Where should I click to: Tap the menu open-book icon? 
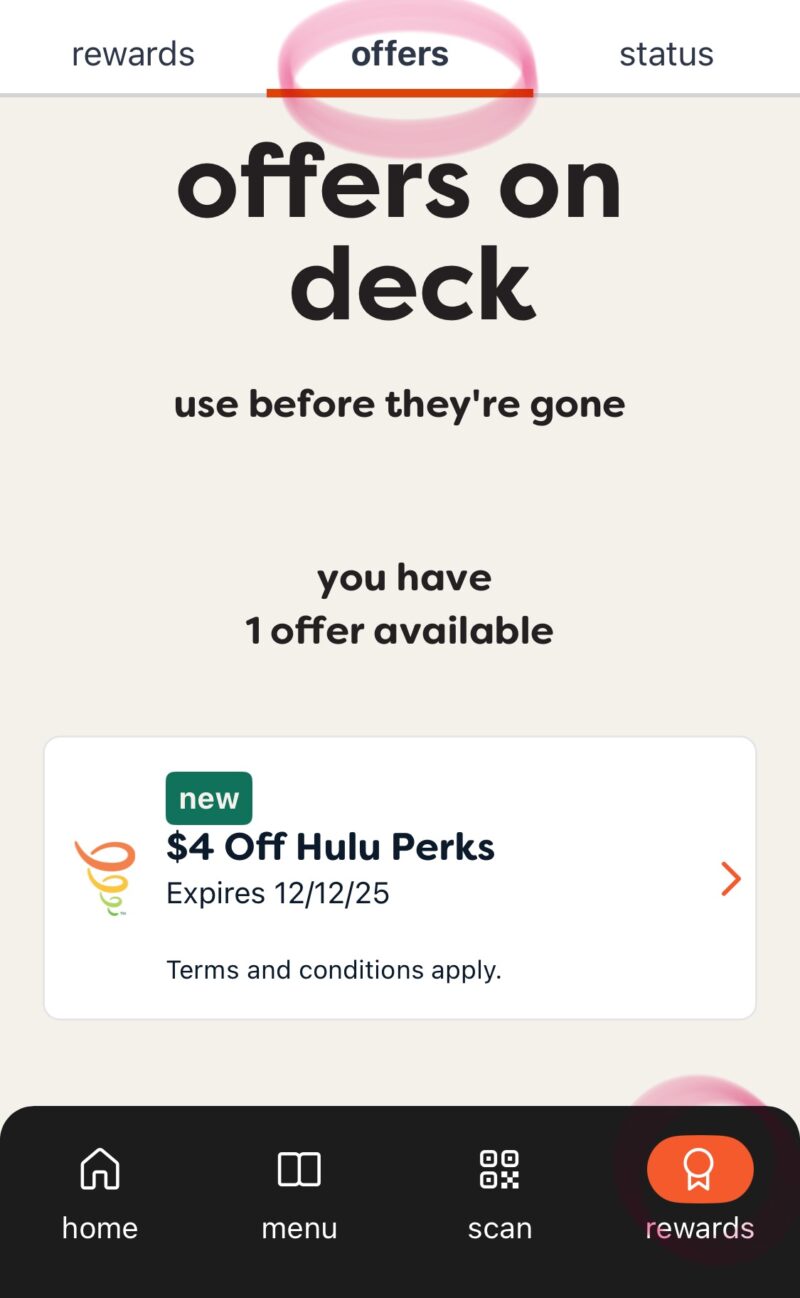[299, 1168]
